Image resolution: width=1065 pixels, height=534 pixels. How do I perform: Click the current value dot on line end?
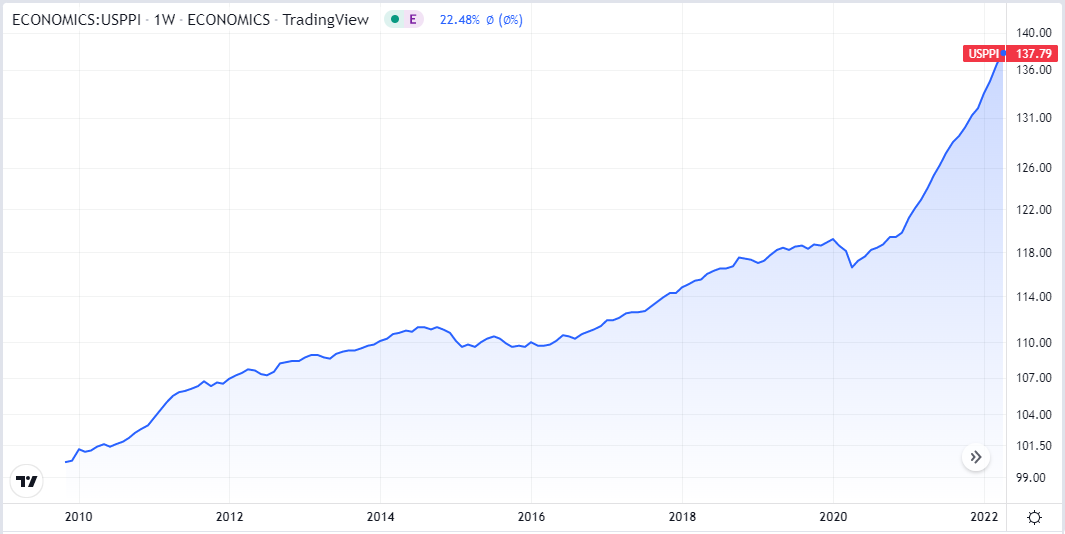pos(1003,53)
